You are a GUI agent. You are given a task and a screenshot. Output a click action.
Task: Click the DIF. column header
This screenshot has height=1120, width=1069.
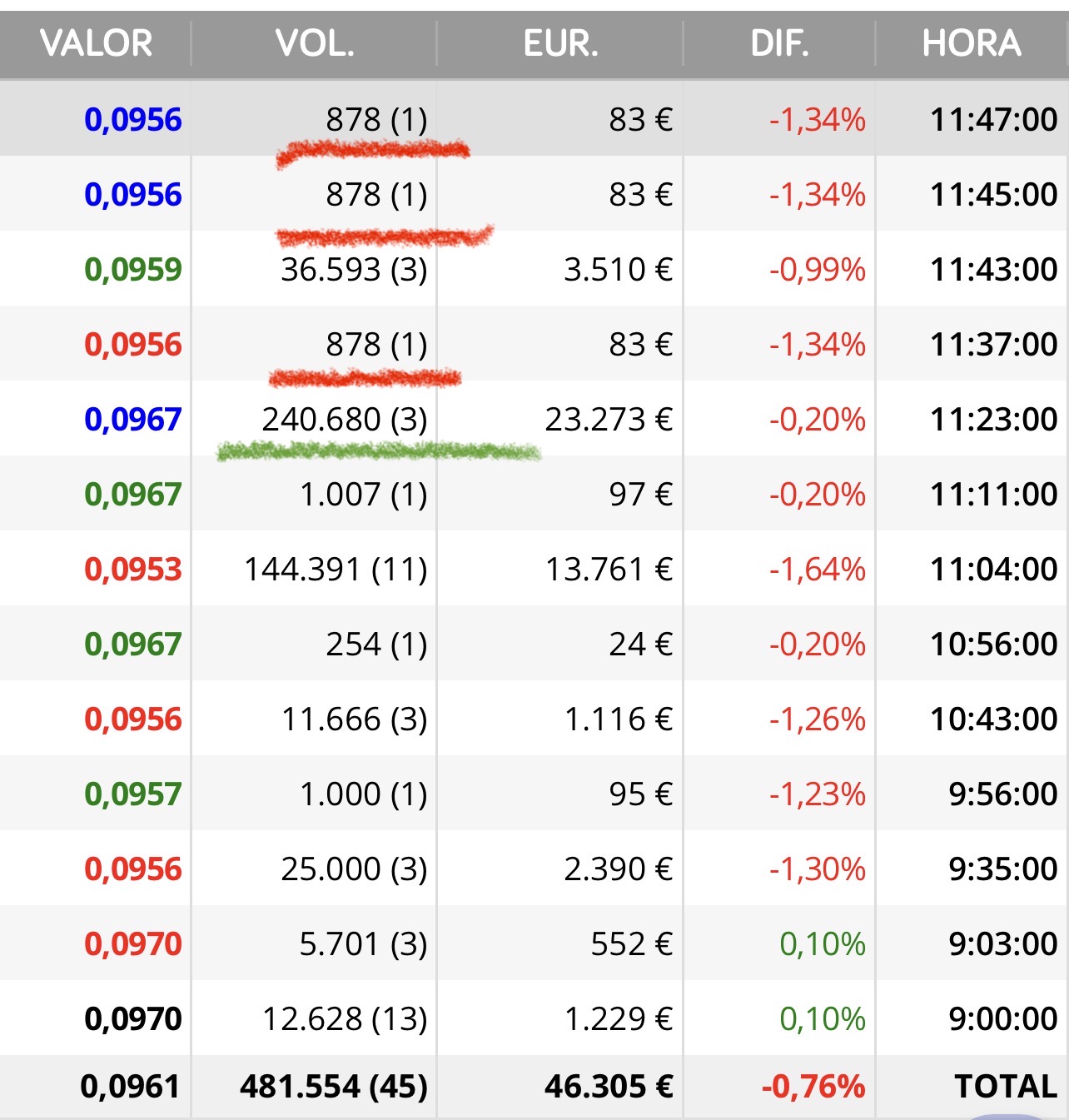tap(779, 43)
